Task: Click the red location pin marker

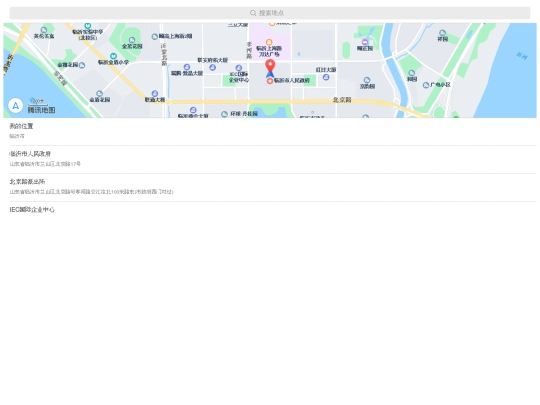Action: click(x=270, y=66)
